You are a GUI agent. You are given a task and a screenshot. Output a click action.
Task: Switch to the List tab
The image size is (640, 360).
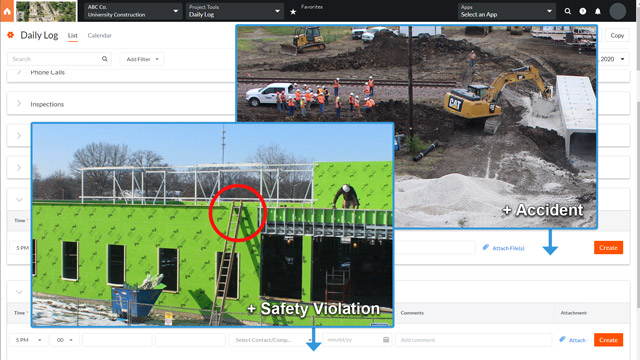pos(73,36)
